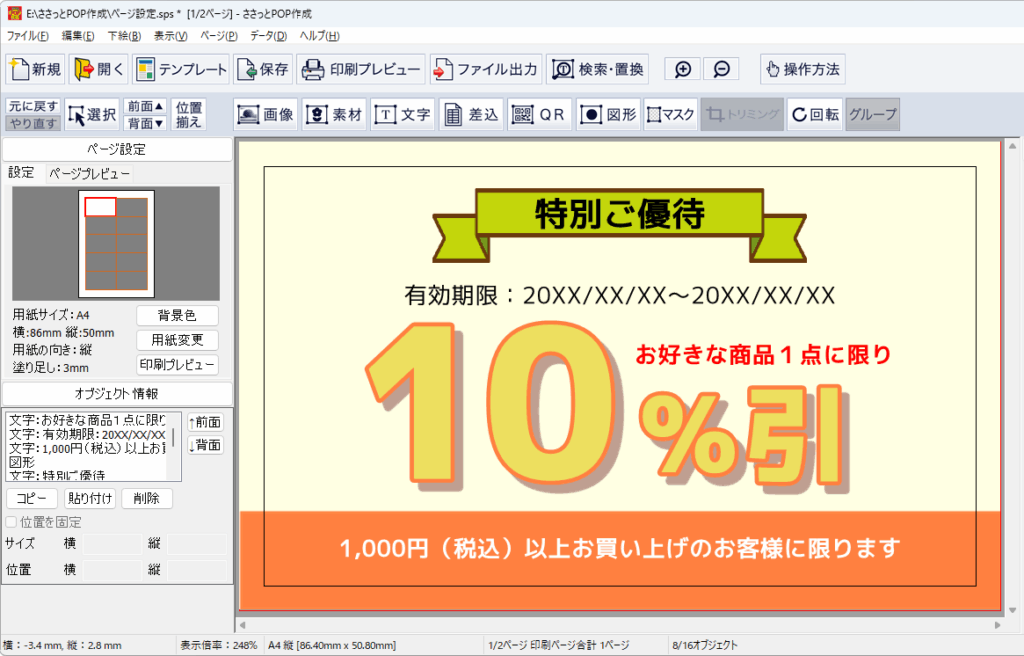Open the 背景色 background color picker
The width and height of the screenshot is (1024, 656).
[177, 316]
